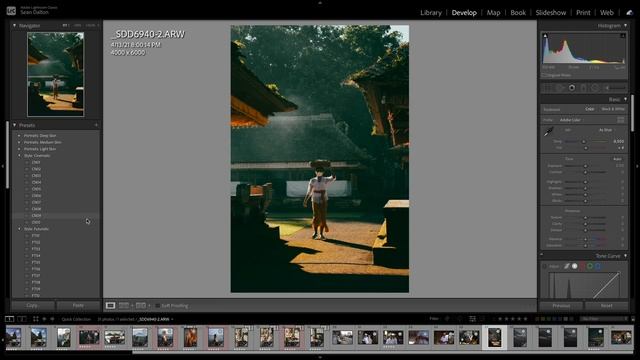
Task: Switch to Grid view from filmstrip bar
Action: point(36,319)
